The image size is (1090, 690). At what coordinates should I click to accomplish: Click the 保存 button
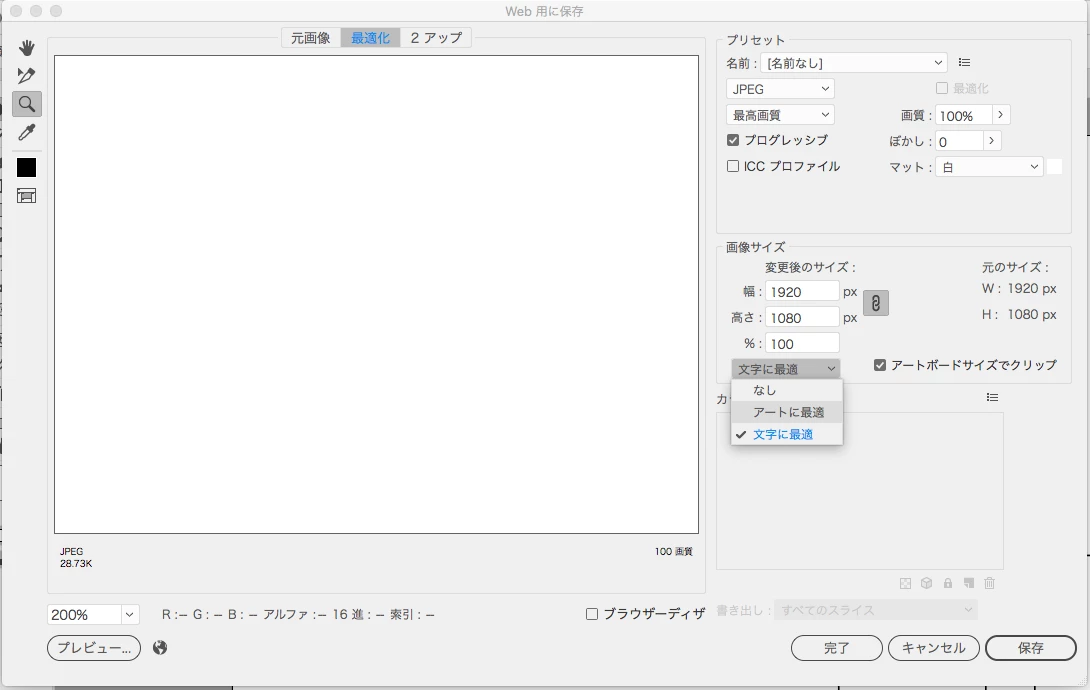pyautogui.click(x=1031, y=648)
